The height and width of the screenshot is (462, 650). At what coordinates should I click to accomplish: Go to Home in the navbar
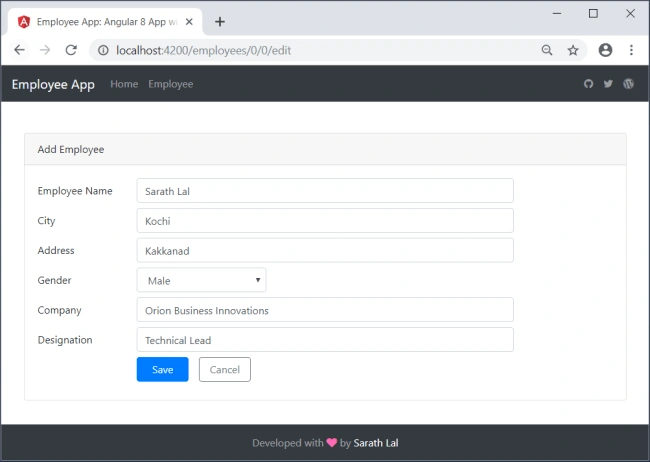point(124,84)
